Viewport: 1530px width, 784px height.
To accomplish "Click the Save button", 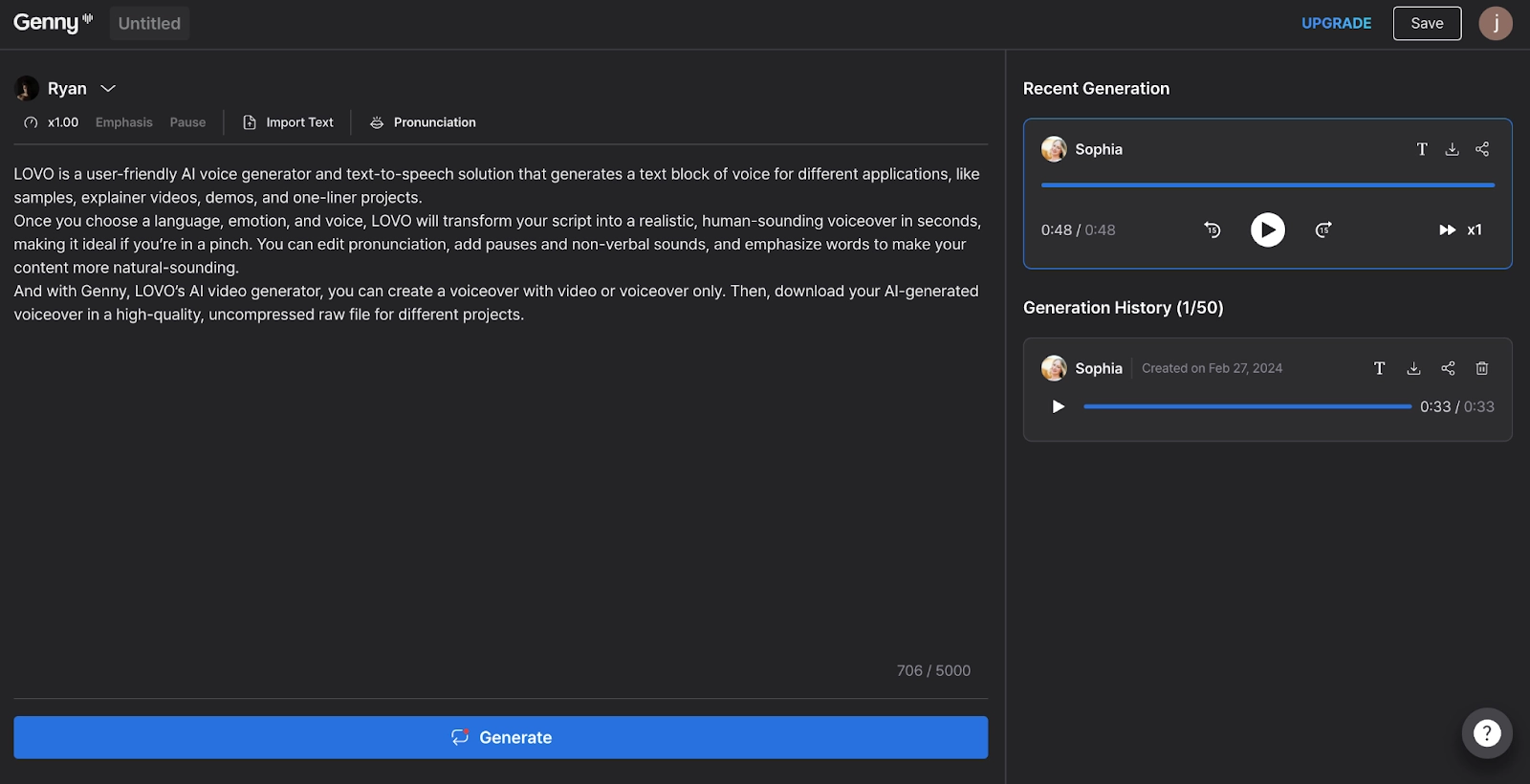I will 1427,23.
